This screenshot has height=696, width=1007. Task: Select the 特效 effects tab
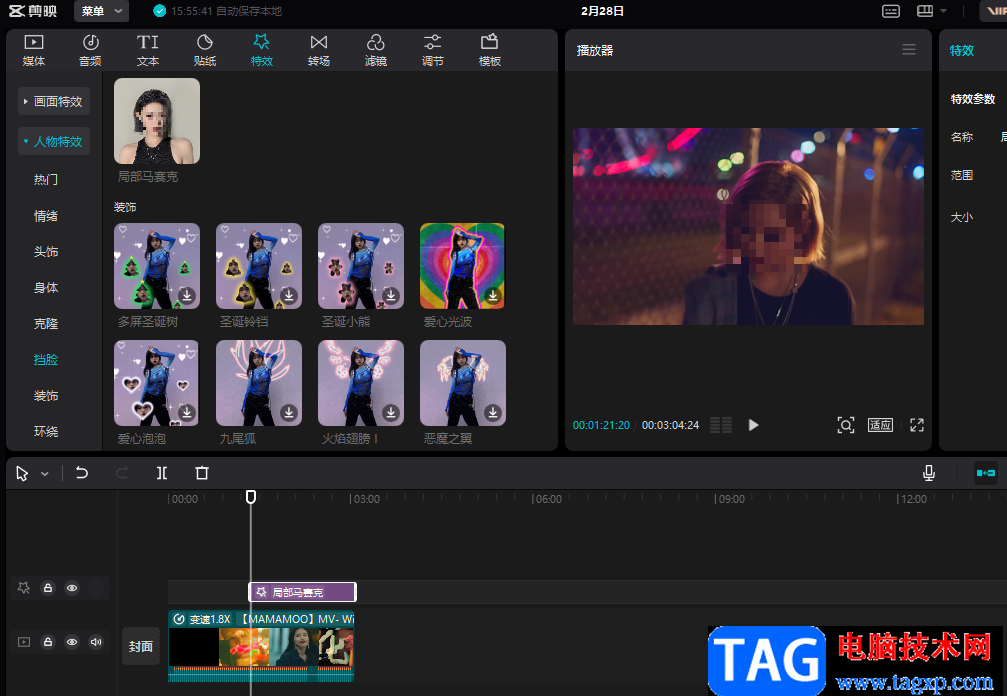pyautogui.click(x=261, y=51)
